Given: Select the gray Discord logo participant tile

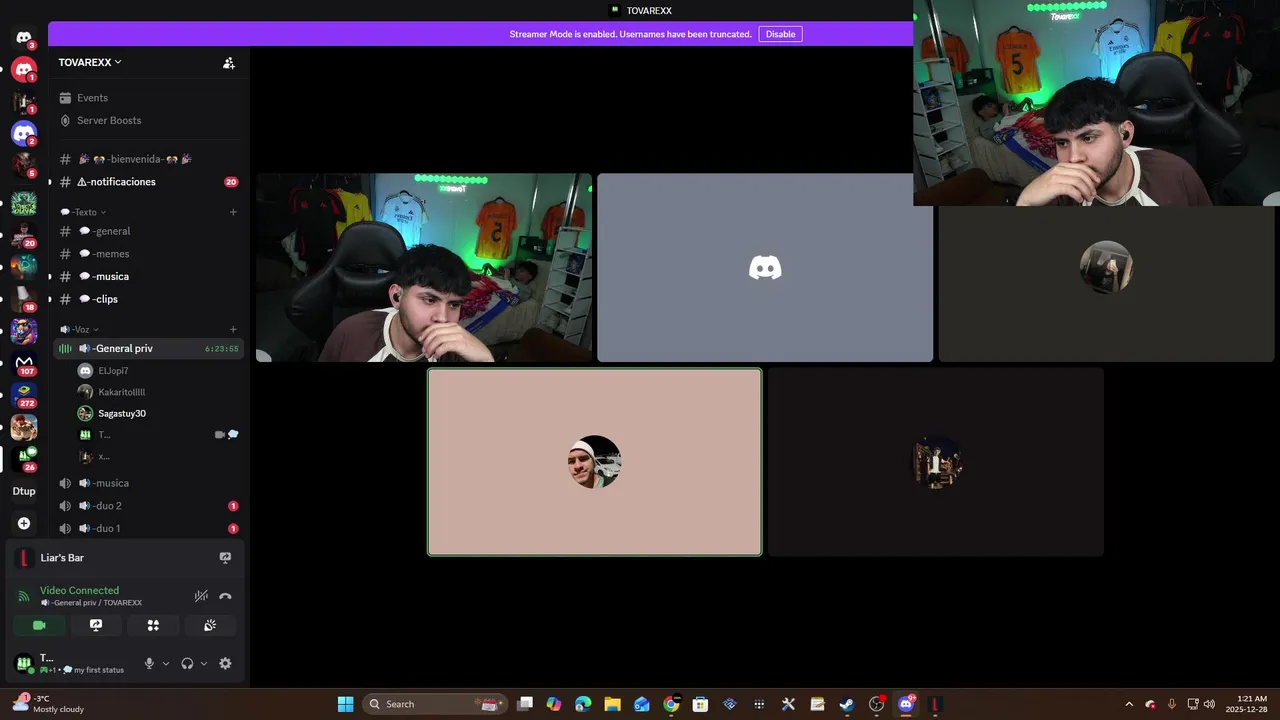Looking at the screenshot, I should (x=765, y=268).
